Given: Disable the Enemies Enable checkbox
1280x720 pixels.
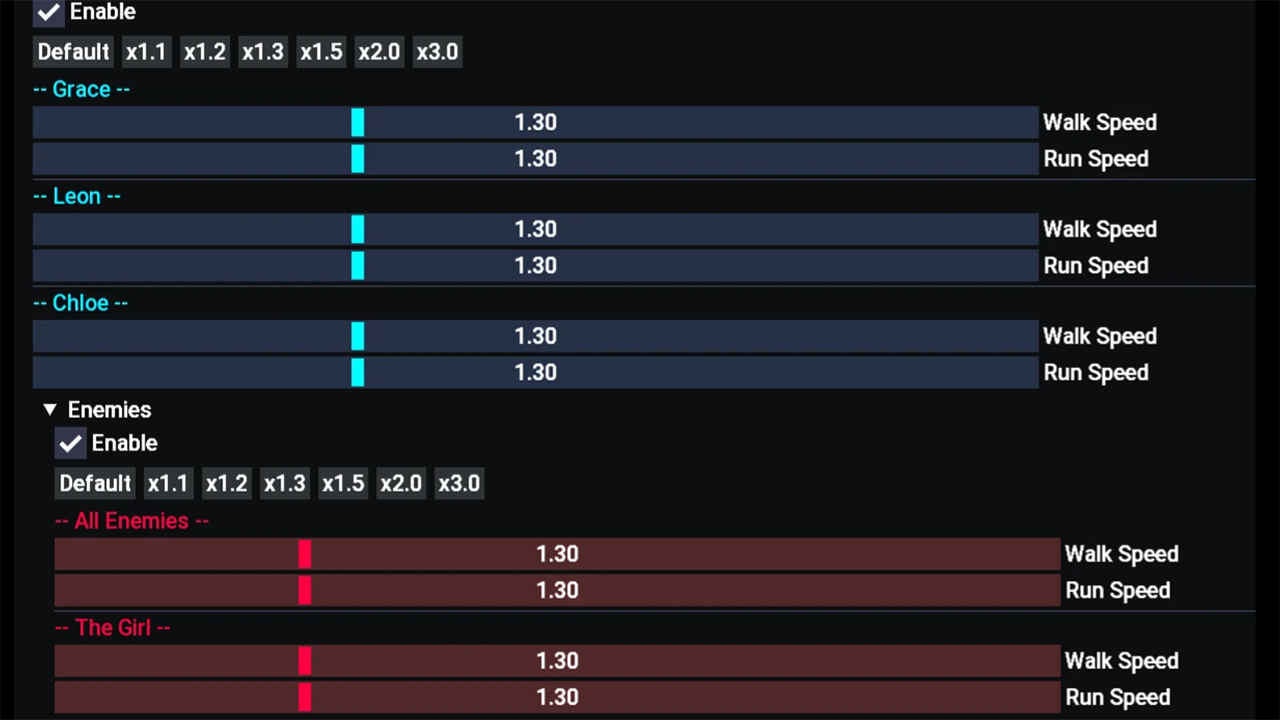Looking at the screenshot, I should pos(70,443).
